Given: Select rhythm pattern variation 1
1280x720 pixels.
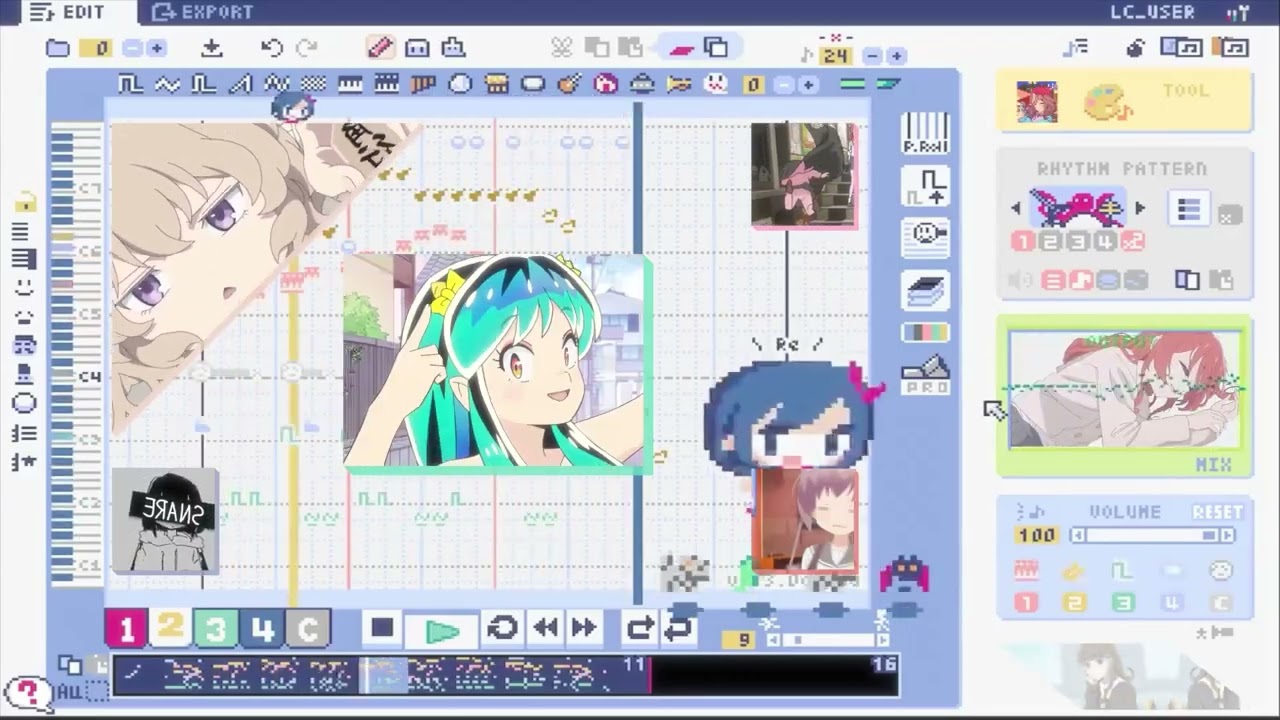Looking at the screenshot, I should pyautogui.click(x=1021, y=241).
